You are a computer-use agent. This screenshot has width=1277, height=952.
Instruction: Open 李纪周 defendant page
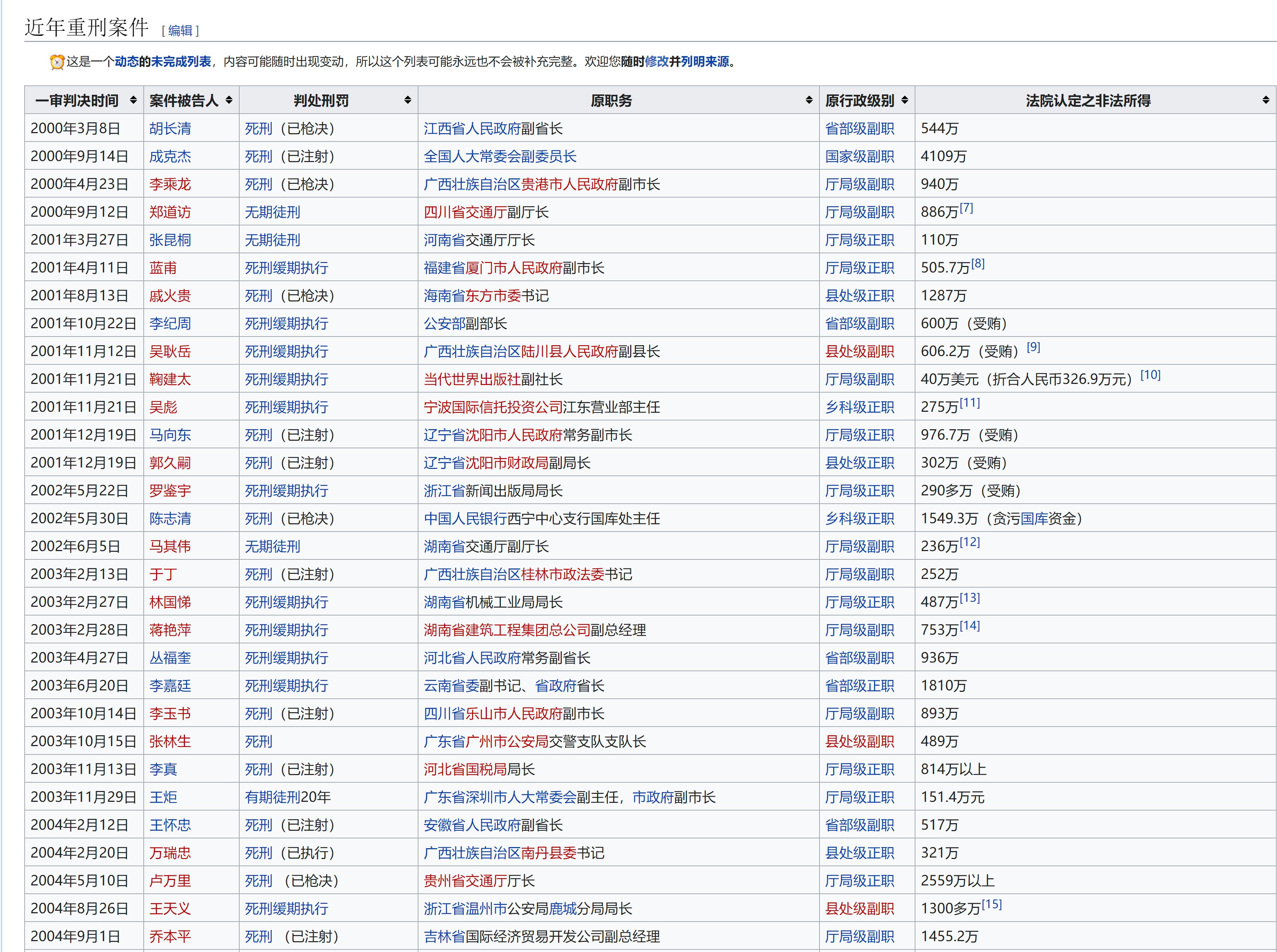pos(170,323)
